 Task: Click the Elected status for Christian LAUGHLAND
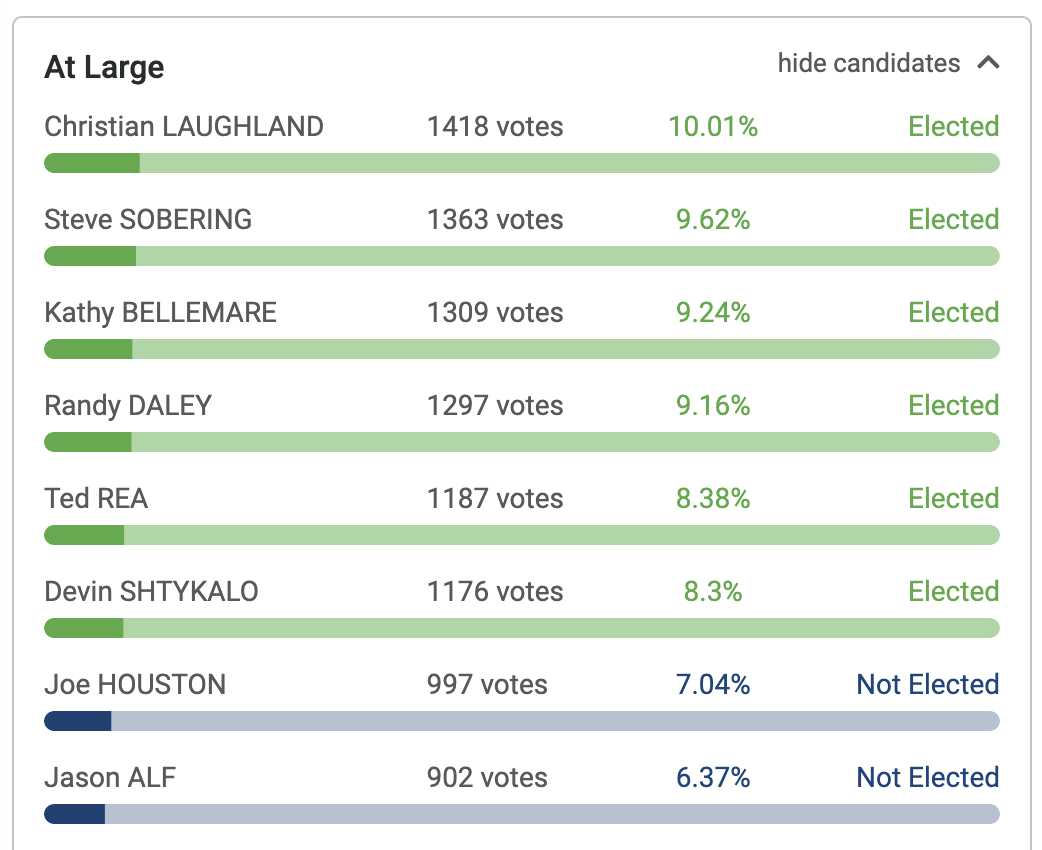tap(953, 127)
